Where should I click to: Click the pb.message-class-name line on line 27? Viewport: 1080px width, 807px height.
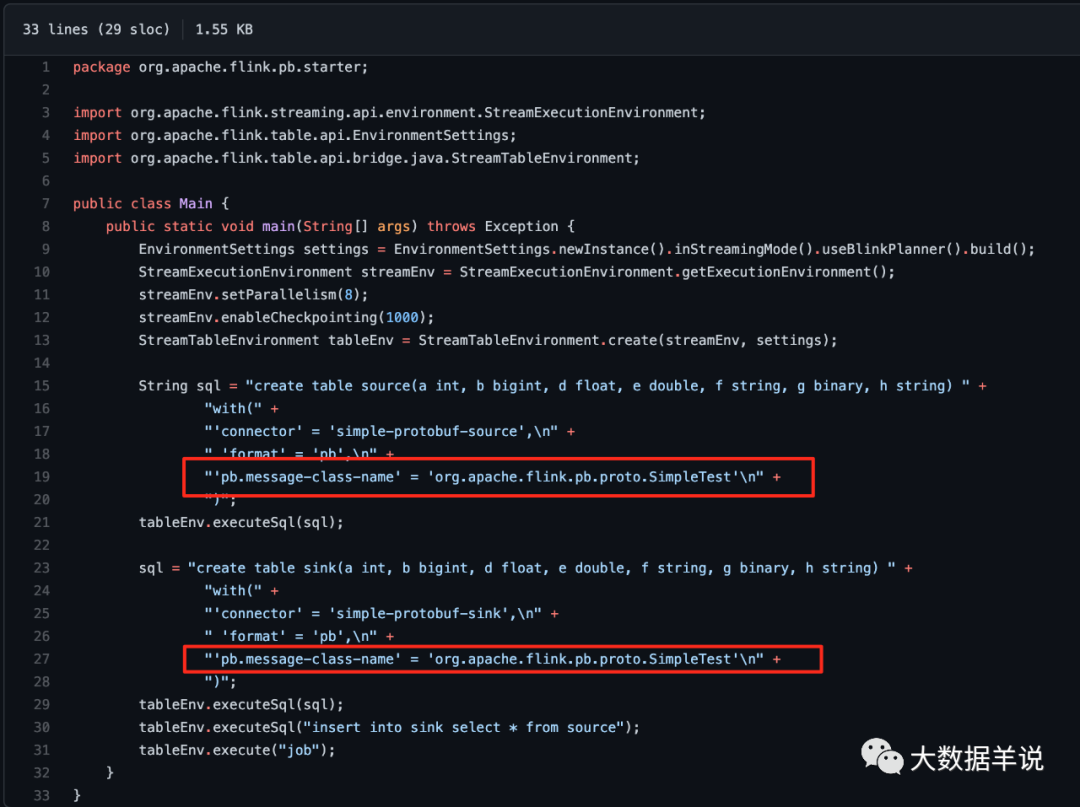click(492, 659)
